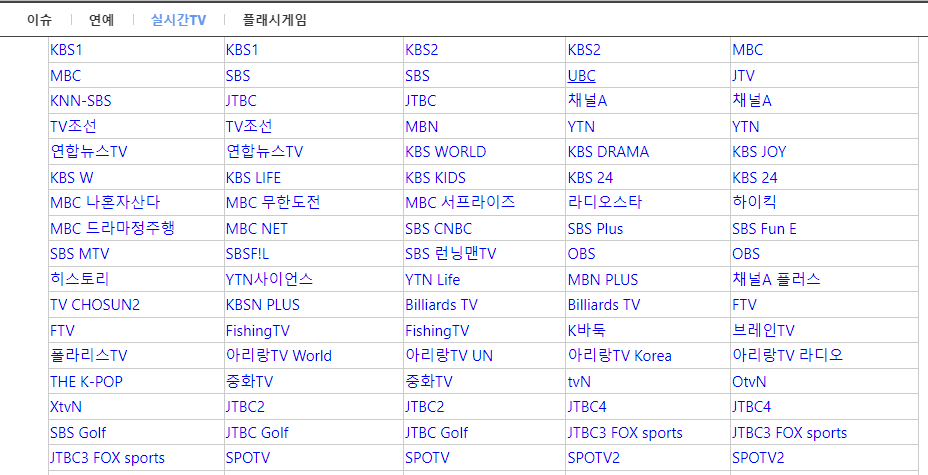
Task: Select the KBS JOY channel
Action: point(759,152)
